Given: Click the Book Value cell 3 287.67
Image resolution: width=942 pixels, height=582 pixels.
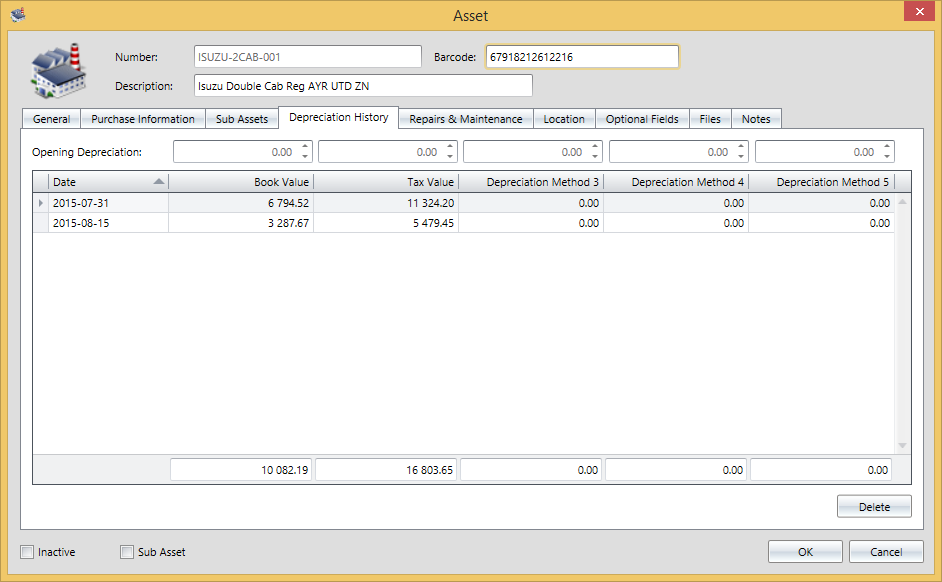Looking at the screenshot, I should point(241,223).
